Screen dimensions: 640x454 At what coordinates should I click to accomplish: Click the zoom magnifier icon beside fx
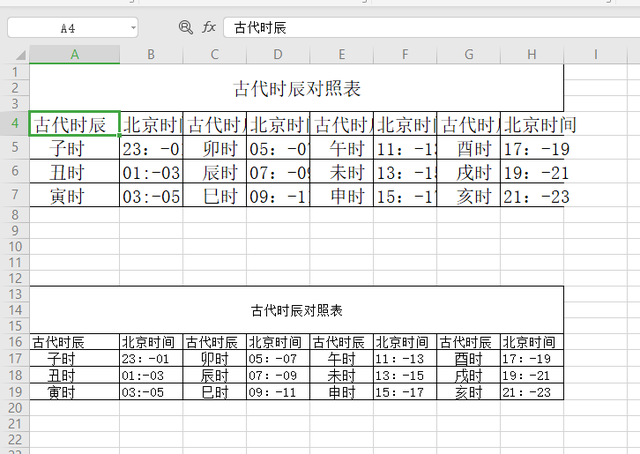(186, 27)
